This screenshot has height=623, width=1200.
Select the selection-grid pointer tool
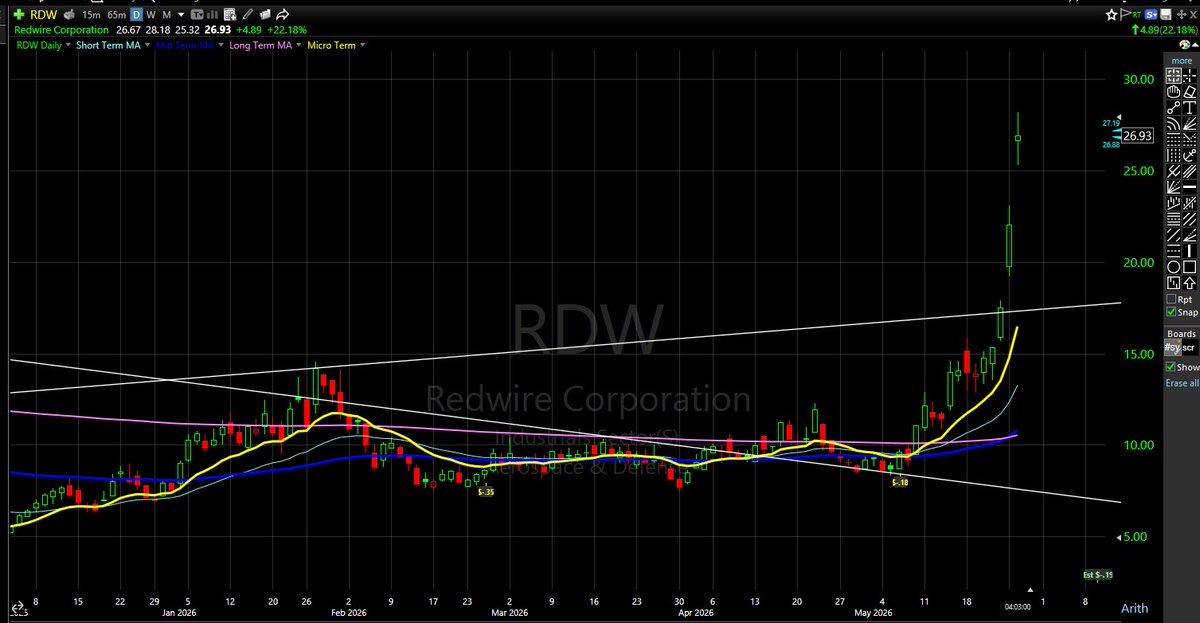1174,77
